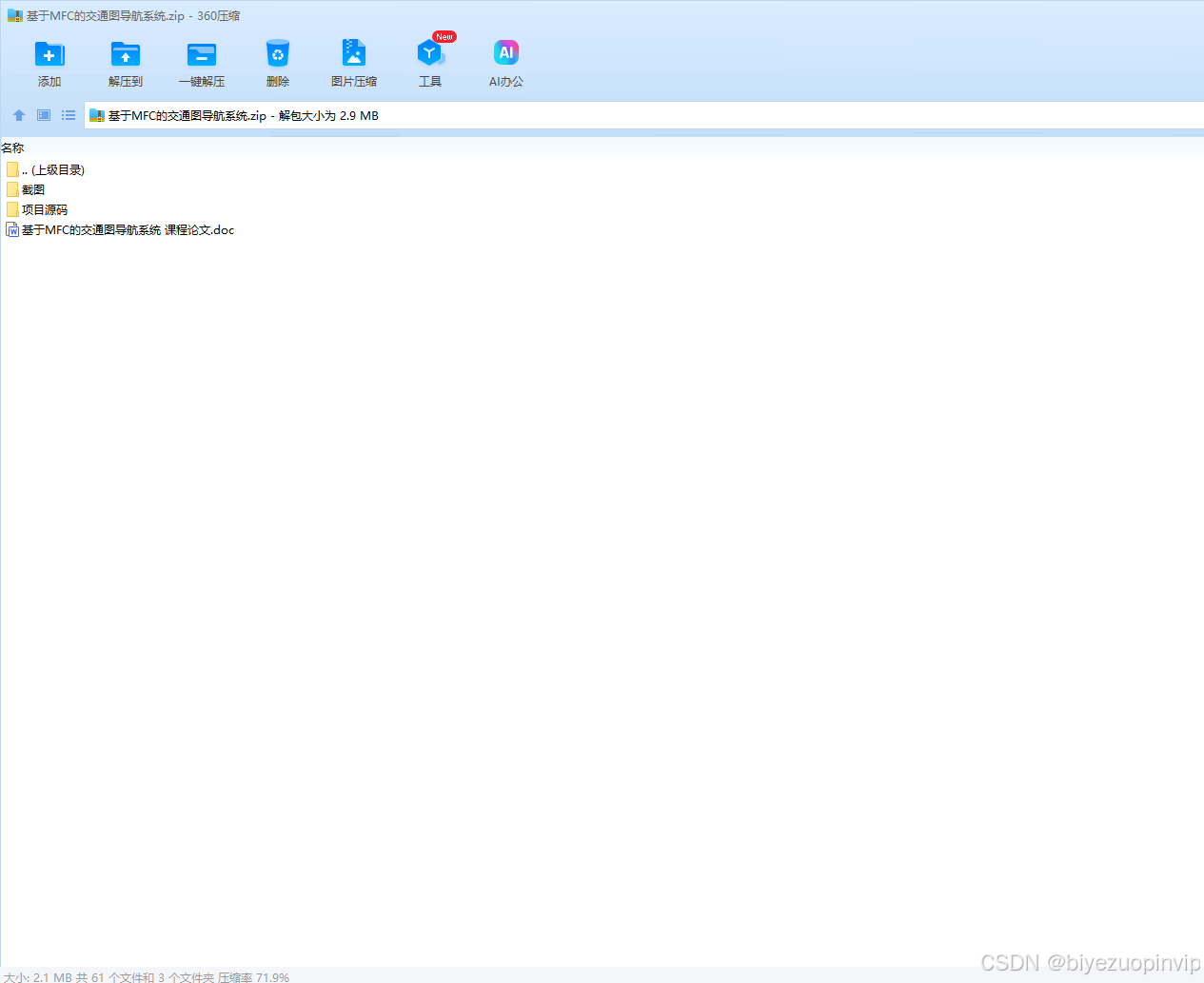Viewport: 1204px width, 983px height.
Task: Click the 项目源码 folder icon
Action: point(12,209)
